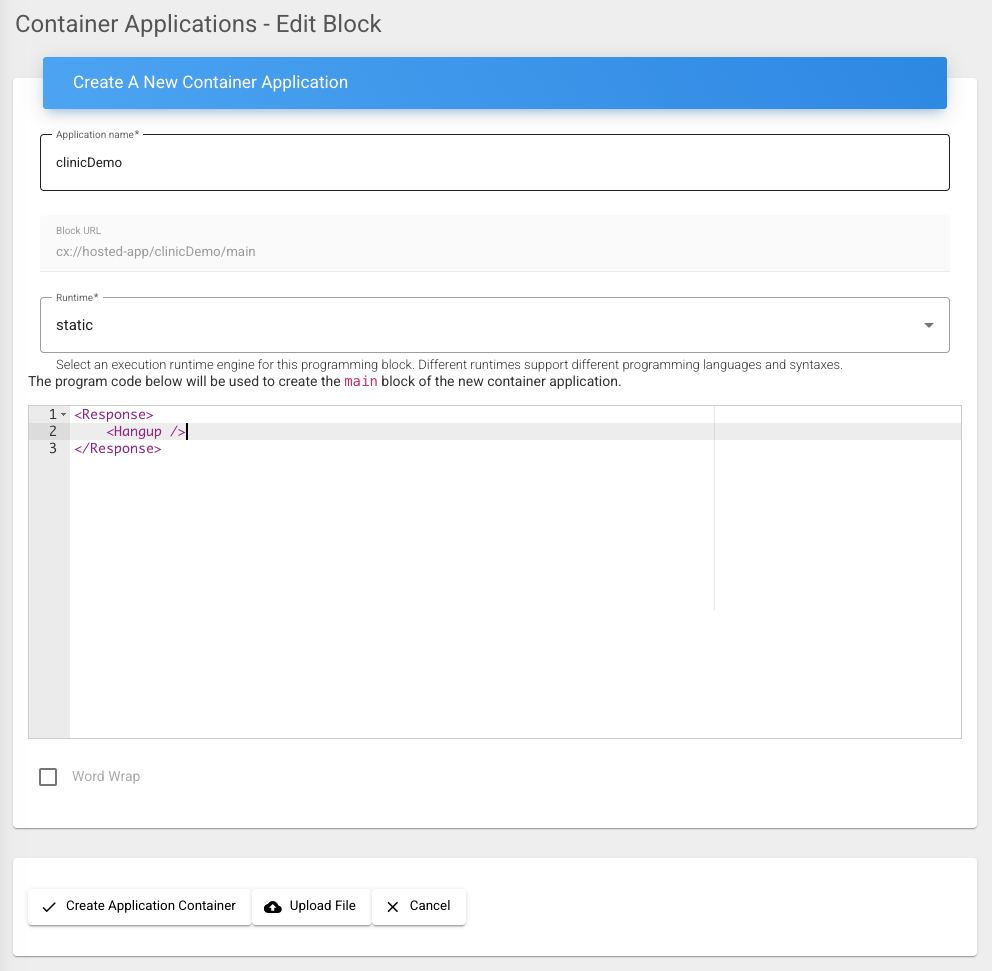The height and width of the screenshot is (971, 992).
Task: Collapse the fold arrow on line 1
Action: (64, 414)
